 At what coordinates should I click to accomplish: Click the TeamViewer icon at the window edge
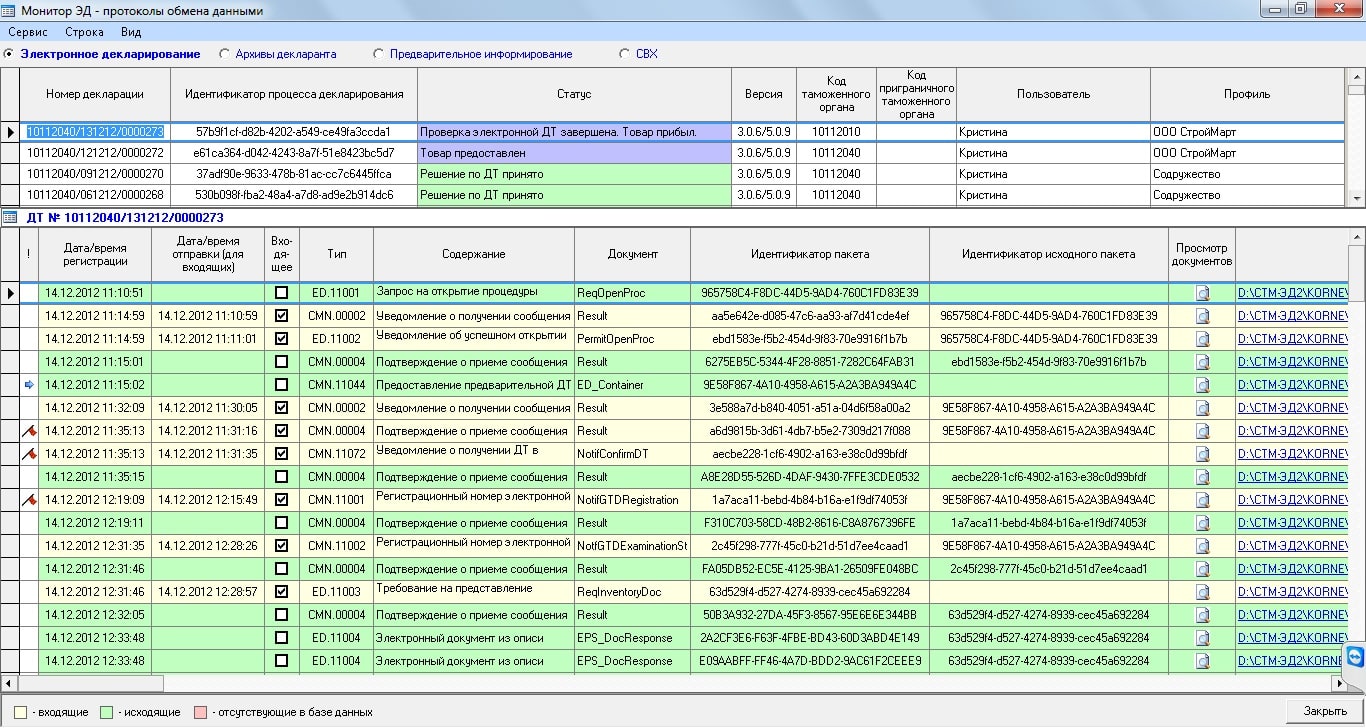1355,656
